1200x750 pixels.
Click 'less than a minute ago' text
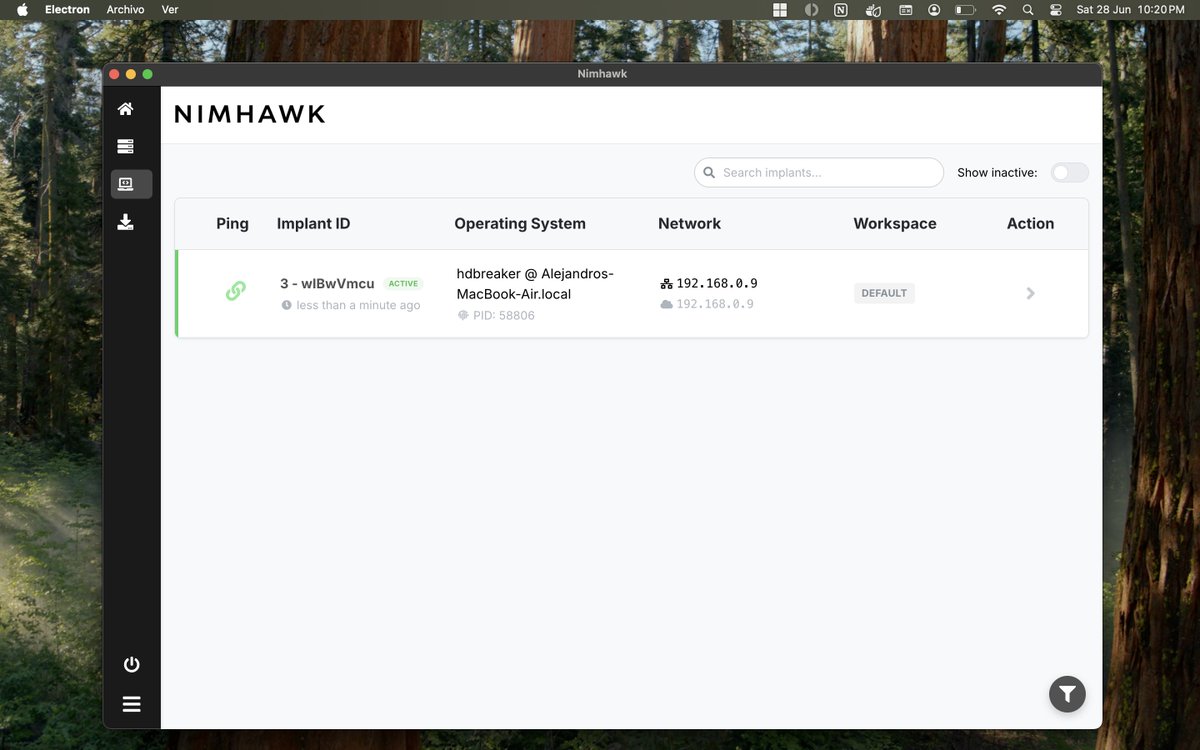pyautogui.click(x=358, y=305)
